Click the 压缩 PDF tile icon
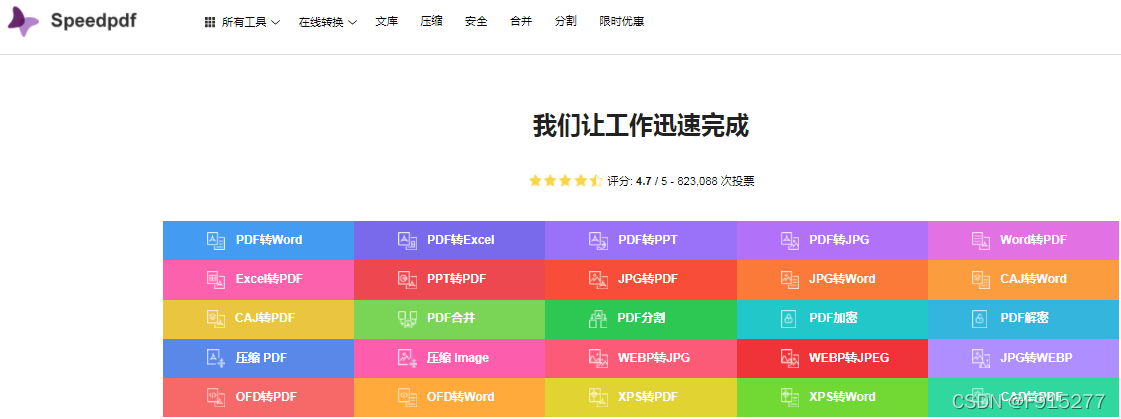 pos(216,358)
